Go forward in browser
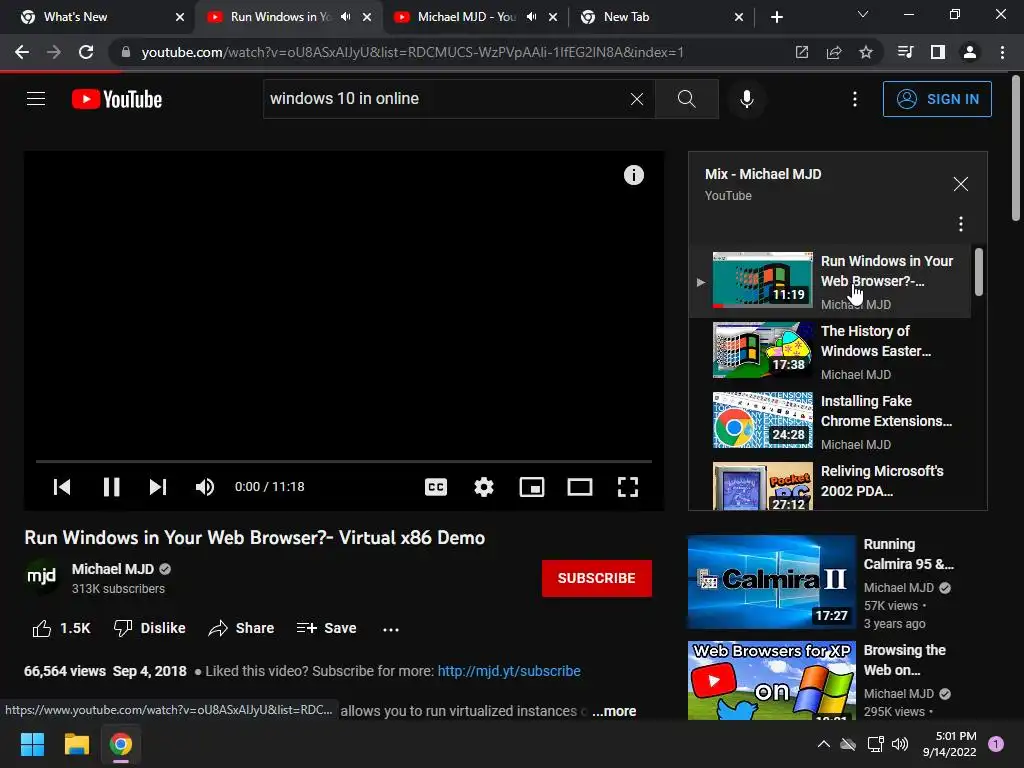Image resolution: width=1024 pixels, height=768 pixels. 54,52
